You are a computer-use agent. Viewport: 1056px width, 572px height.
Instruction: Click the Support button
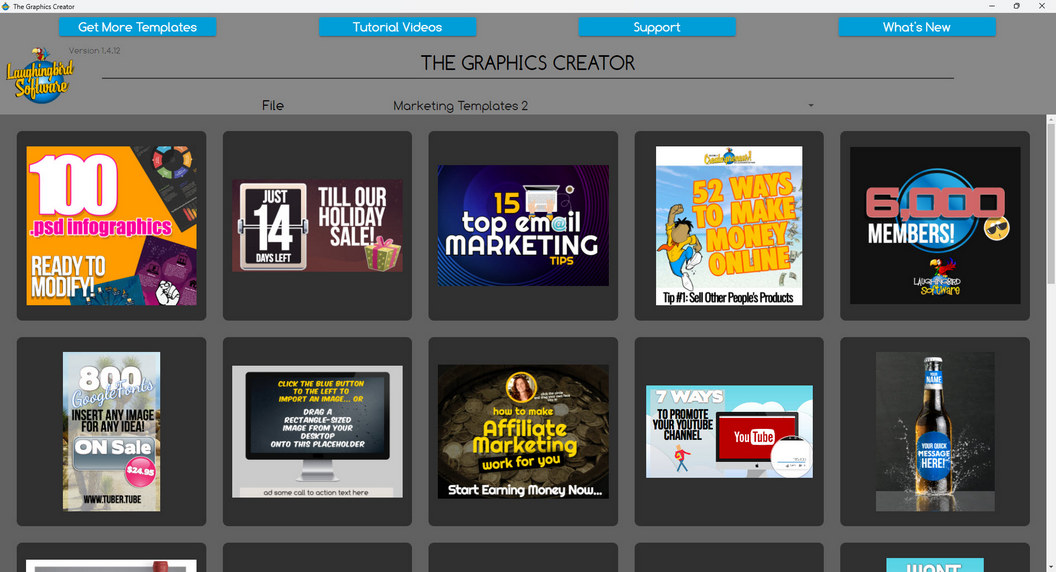[x=657, y=27]
